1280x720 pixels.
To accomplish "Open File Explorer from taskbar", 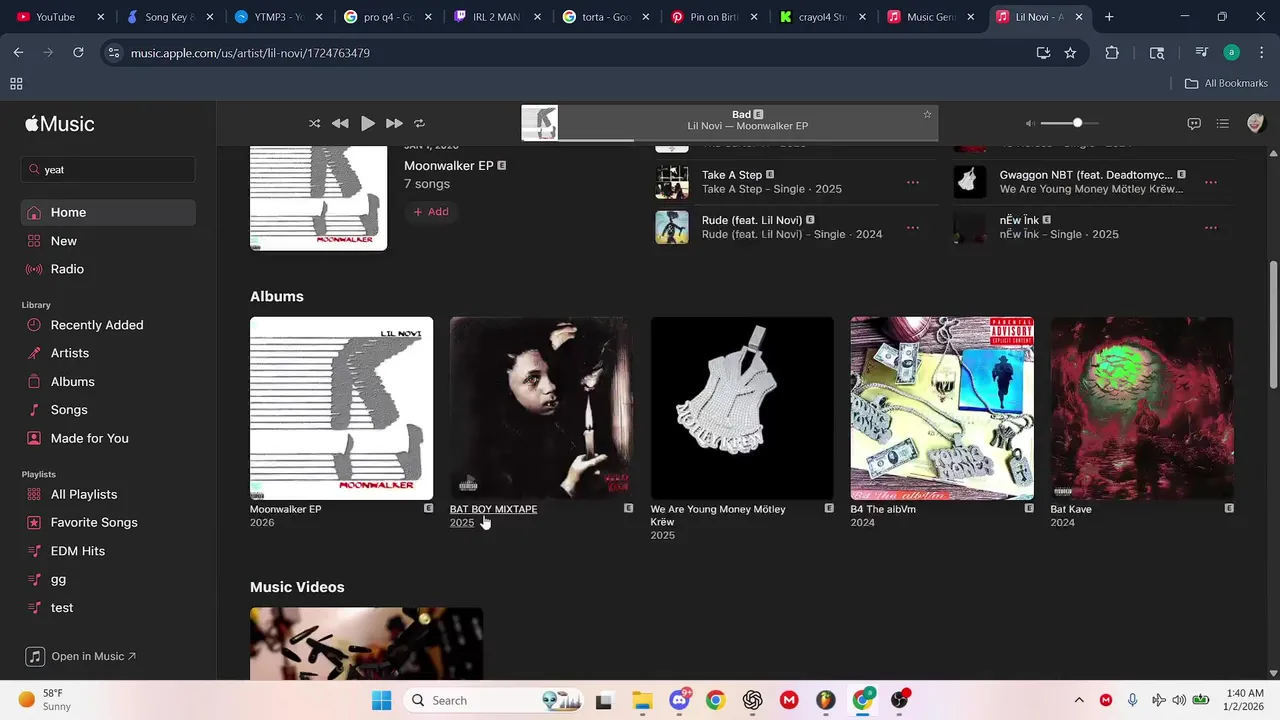I will (641, 700).
